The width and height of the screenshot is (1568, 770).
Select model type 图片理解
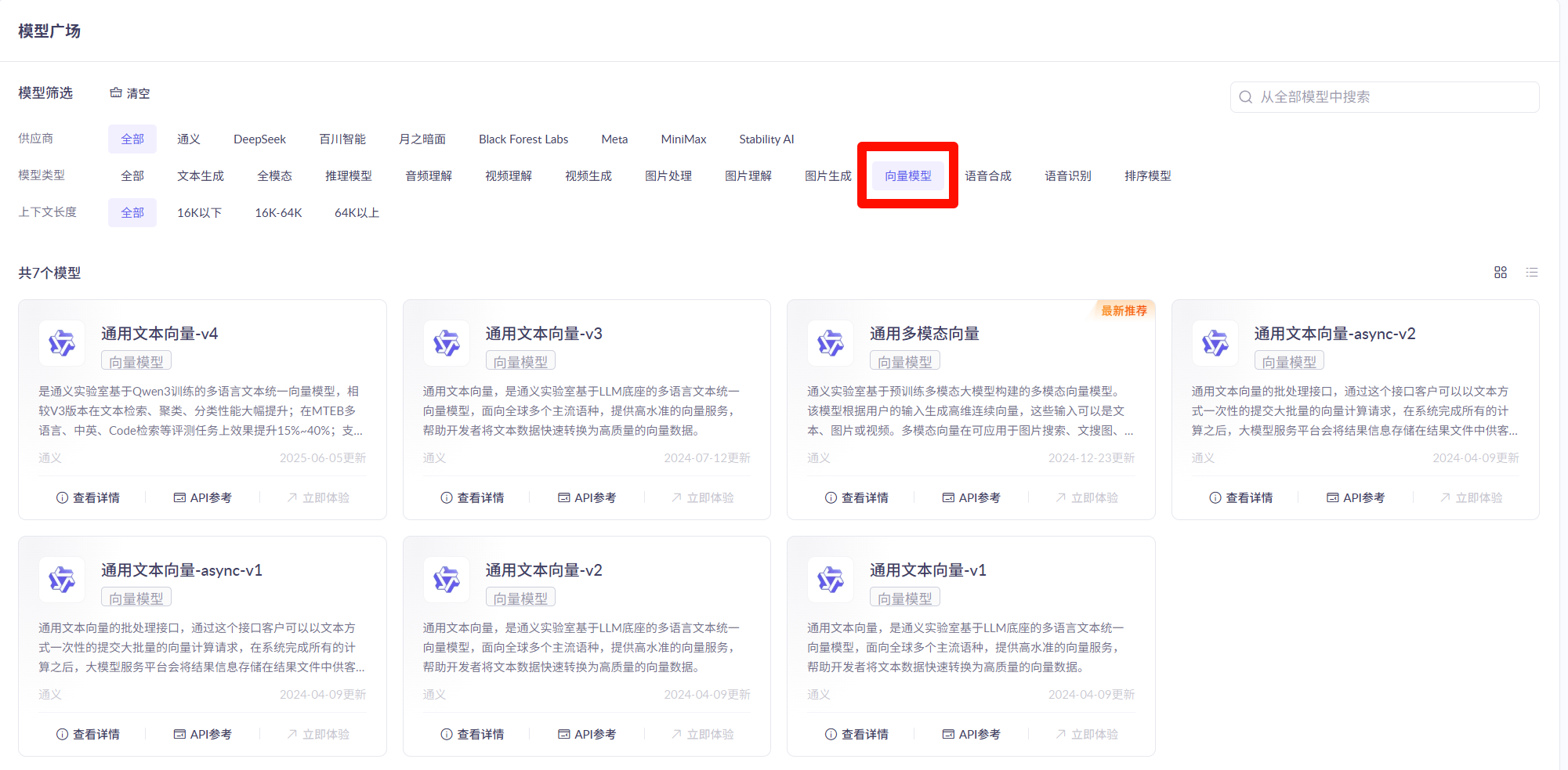point(748,176)
